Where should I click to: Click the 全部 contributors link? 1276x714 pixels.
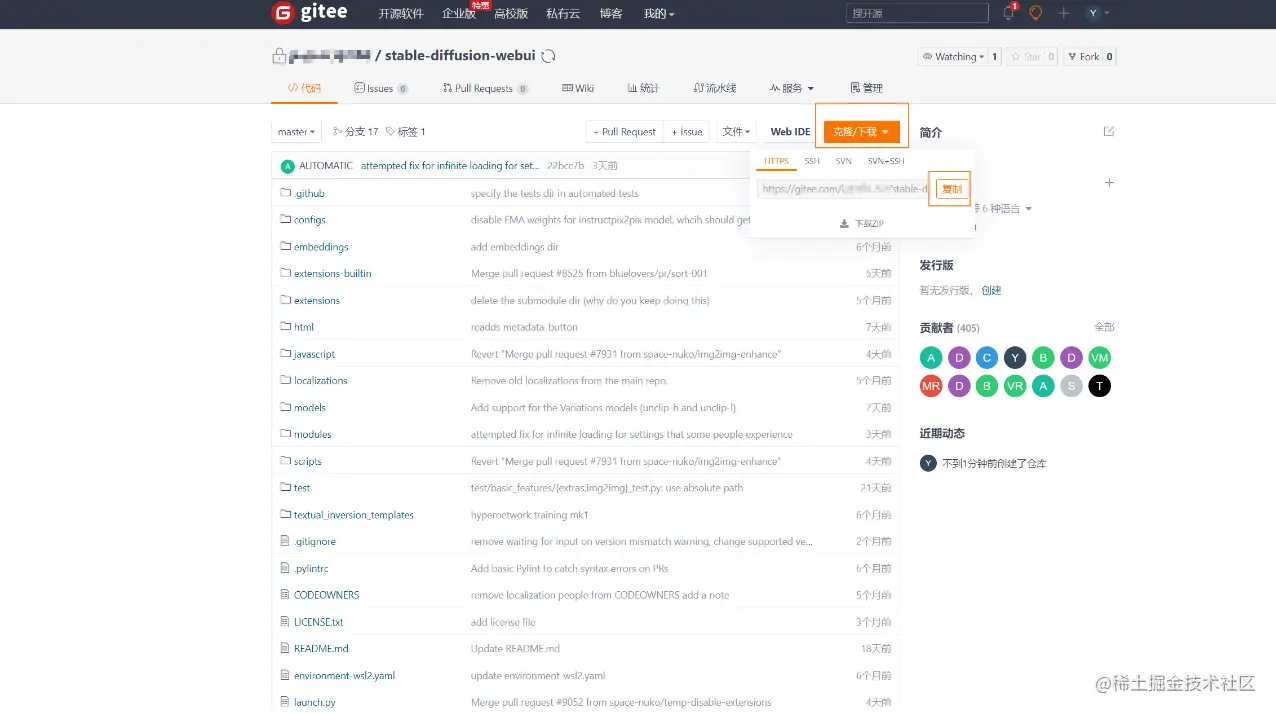pyautogui.click(x=1104, y=327)
